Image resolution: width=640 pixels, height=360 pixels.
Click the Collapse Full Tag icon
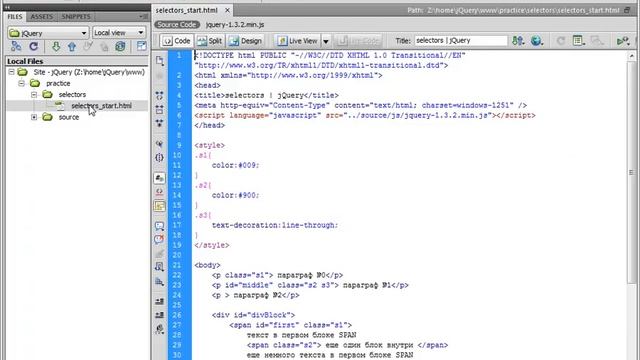(160, 96)
